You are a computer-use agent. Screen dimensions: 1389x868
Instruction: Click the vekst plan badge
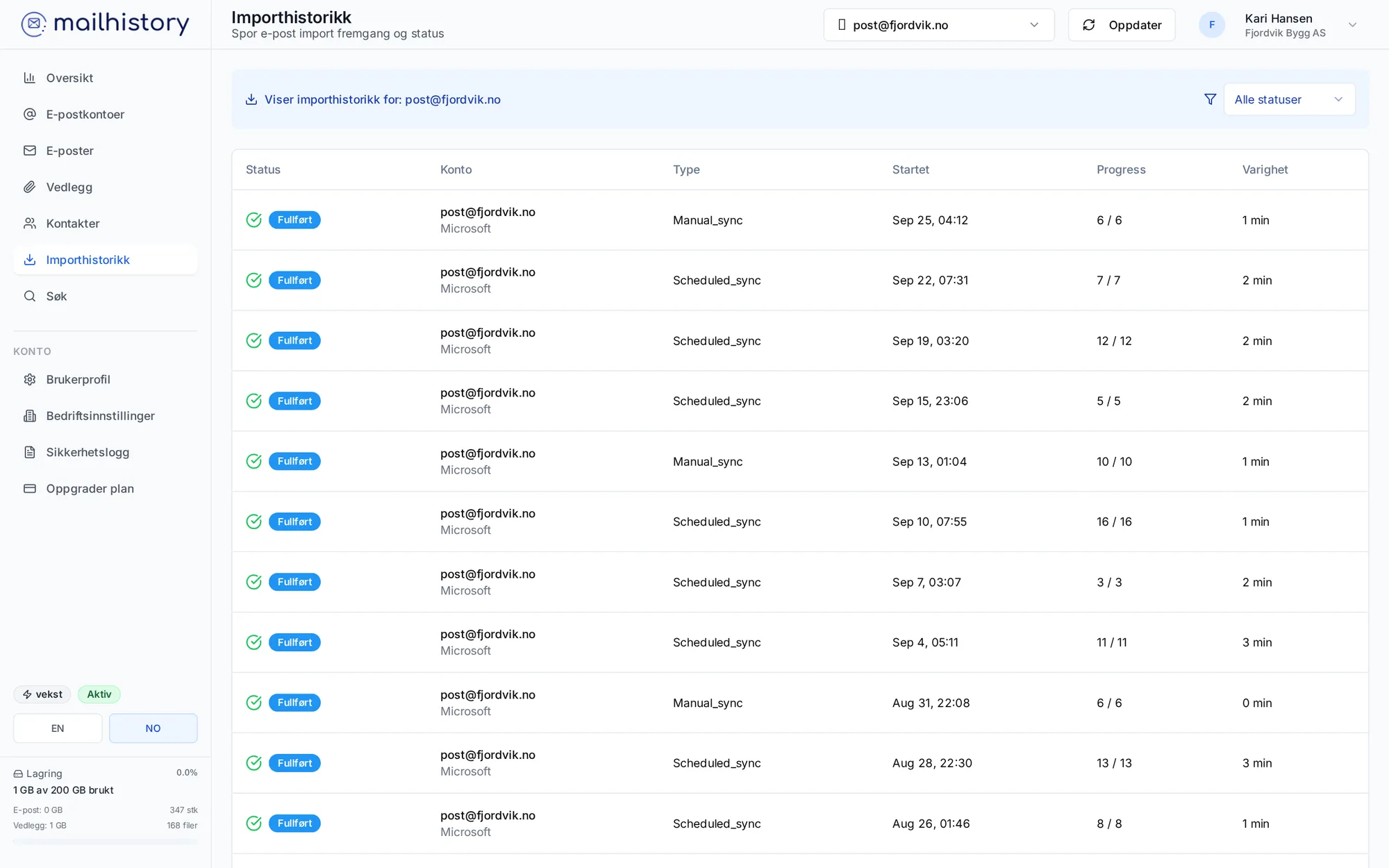click(42, 694)
